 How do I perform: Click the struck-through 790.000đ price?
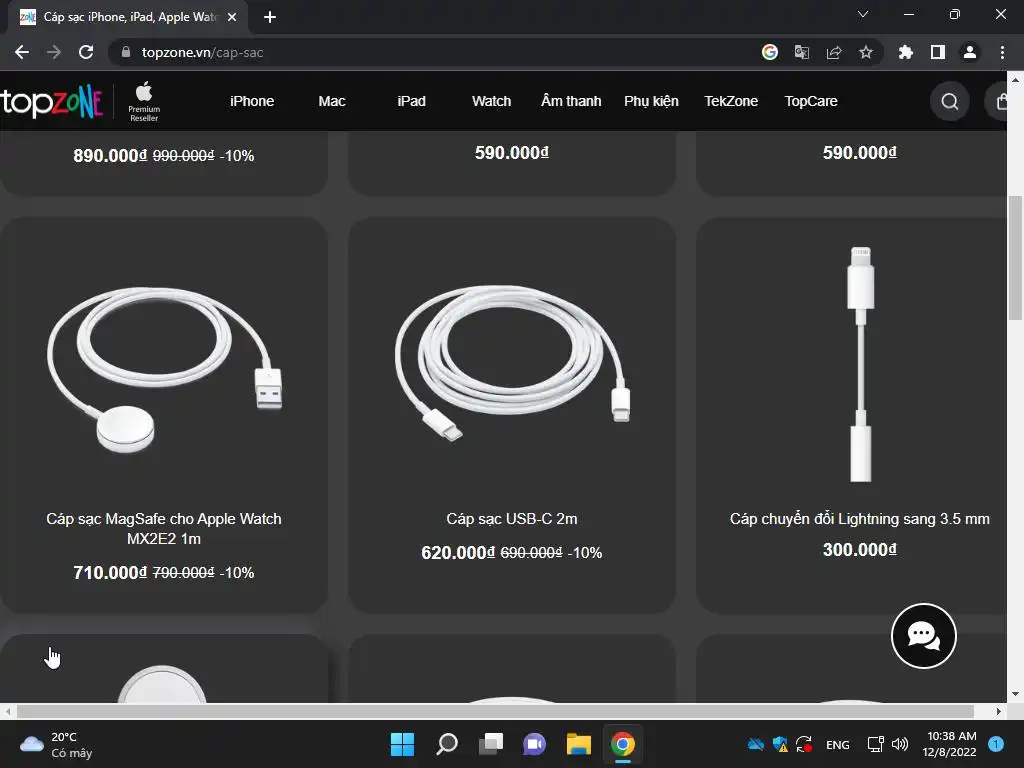tap(184, 573)
